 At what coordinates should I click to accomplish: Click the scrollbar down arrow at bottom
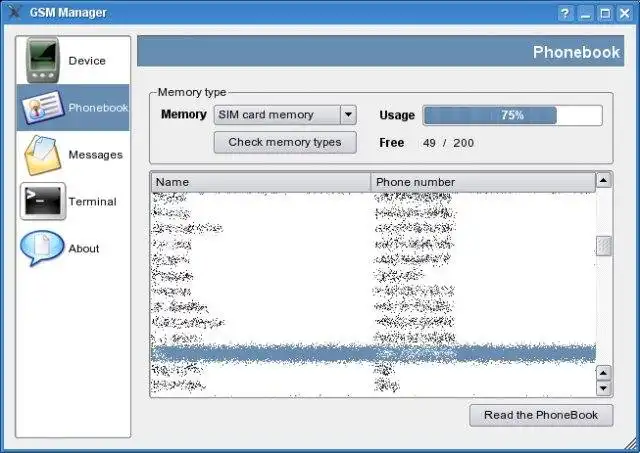[604, 388]
